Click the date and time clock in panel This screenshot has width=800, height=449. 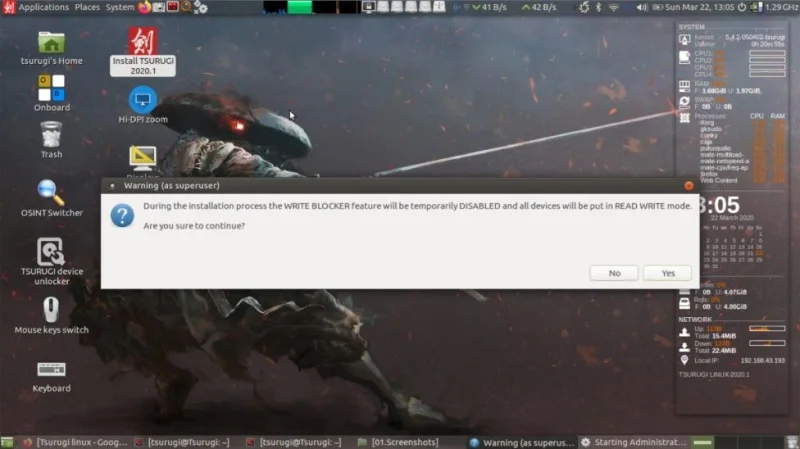pyautogui.click(x=699, y=7)
